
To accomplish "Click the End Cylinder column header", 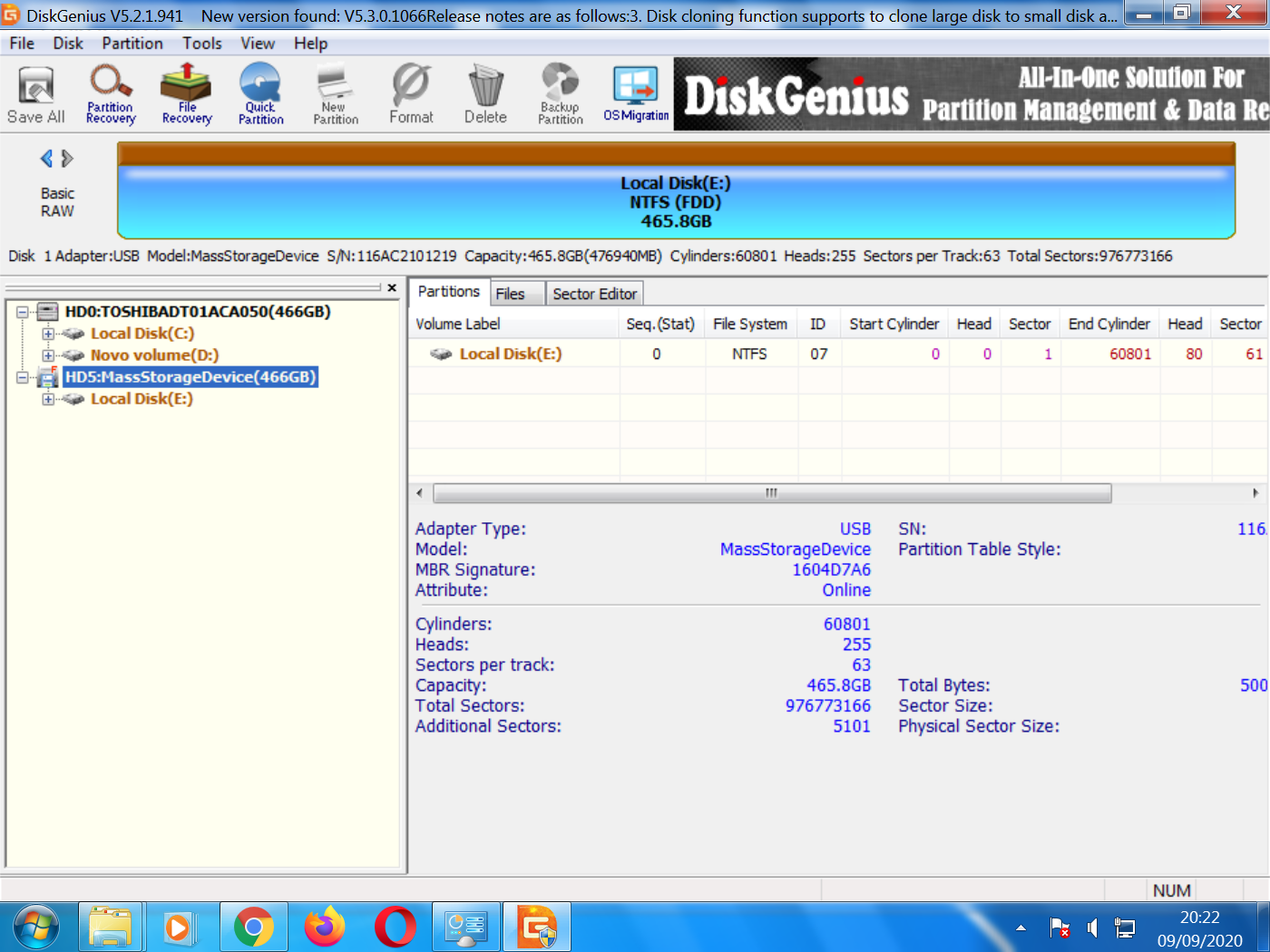I will 1109,324.
